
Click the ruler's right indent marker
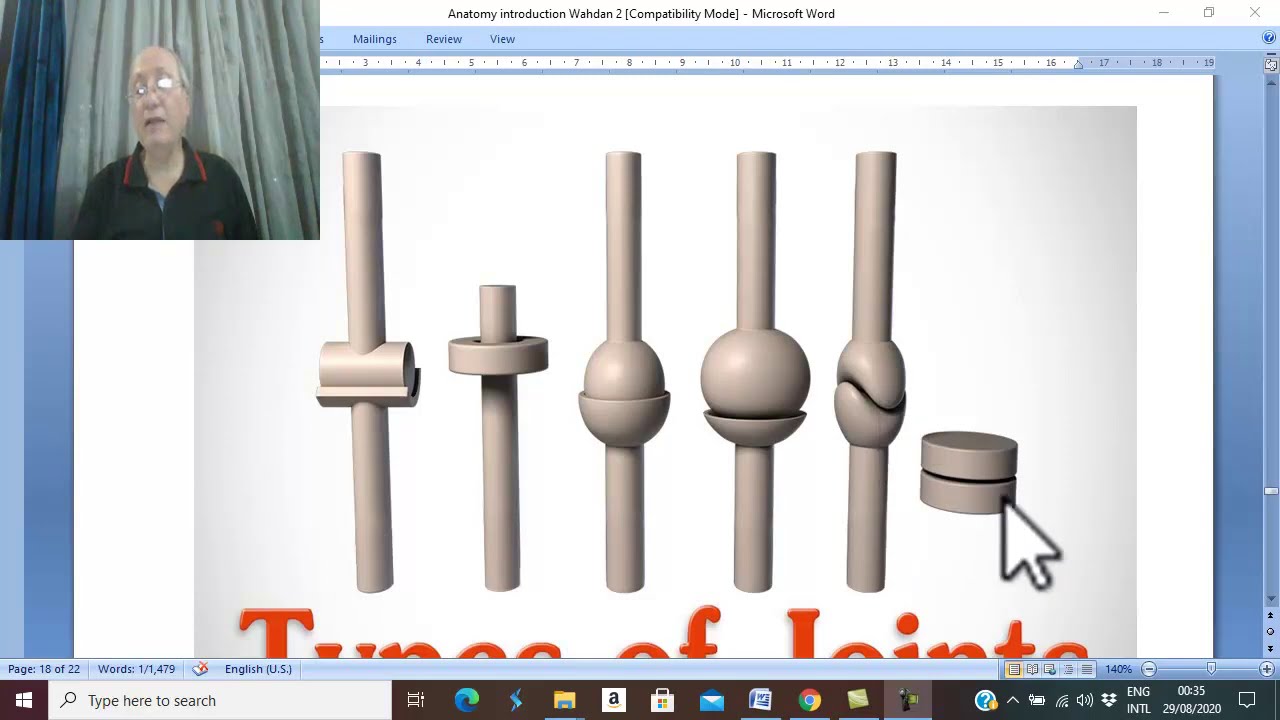point(1078,65)
